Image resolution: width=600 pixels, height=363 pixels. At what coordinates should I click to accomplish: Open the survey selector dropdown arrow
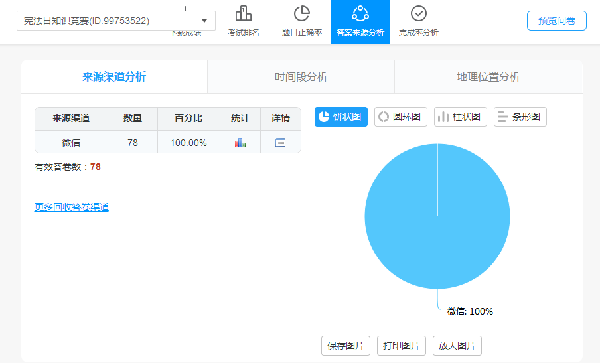204,21
